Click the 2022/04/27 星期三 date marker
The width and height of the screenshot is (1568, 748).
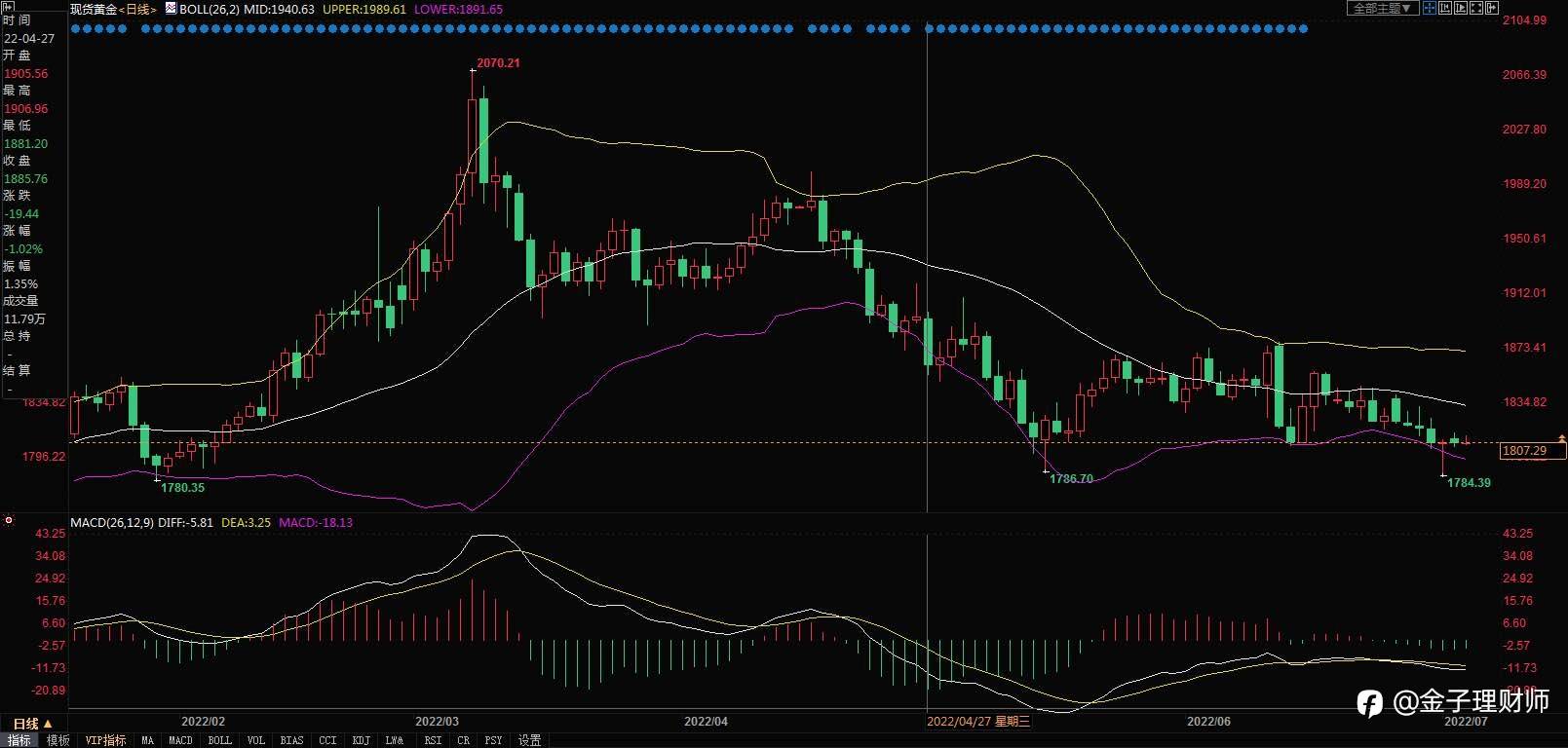(977, 722)
